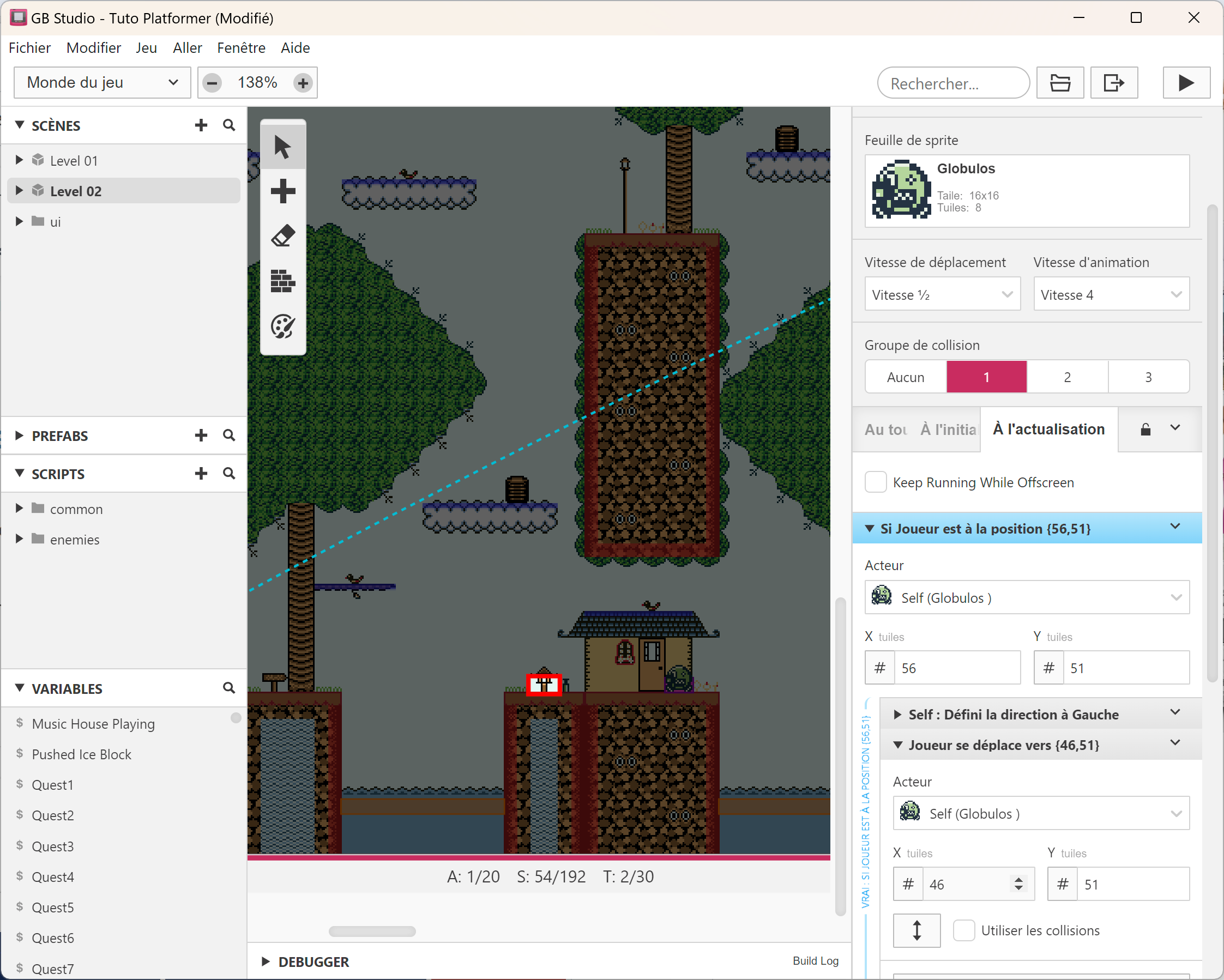Image resolution: width=1224 pixels, height=980 pixels.
Task: Select the arrow select tool
Action: click(282, 147)
